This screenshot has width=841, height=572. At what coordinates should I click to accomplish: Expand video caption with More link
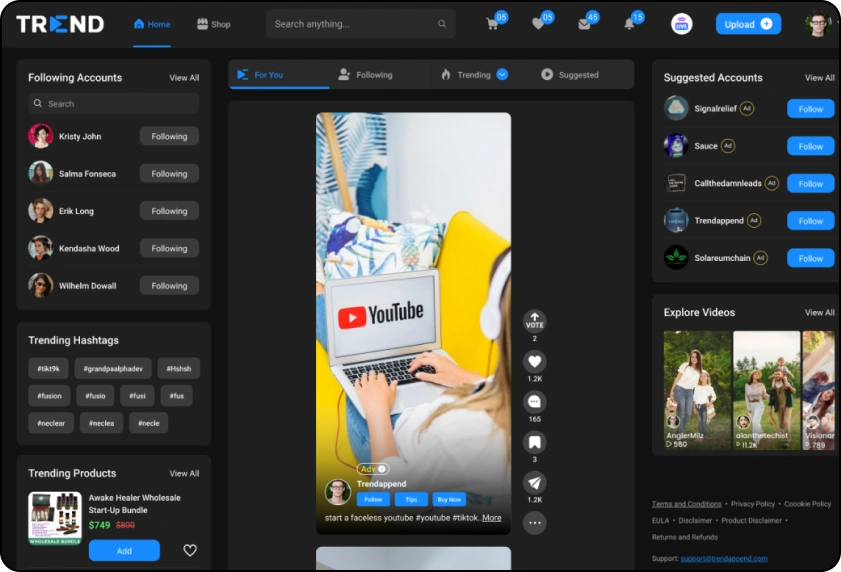tap(492, 518)
